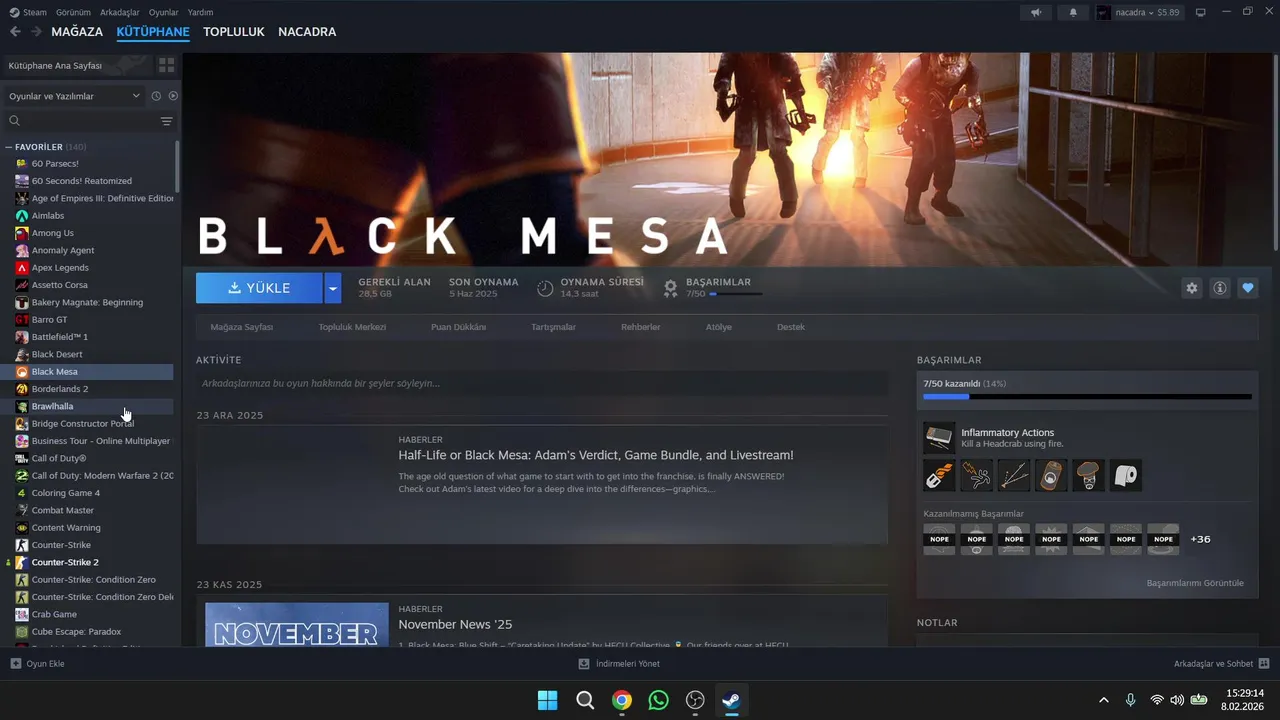Open nacadra account dropdown
This screenshot has width=1280, height=720.
(1138, 12)
